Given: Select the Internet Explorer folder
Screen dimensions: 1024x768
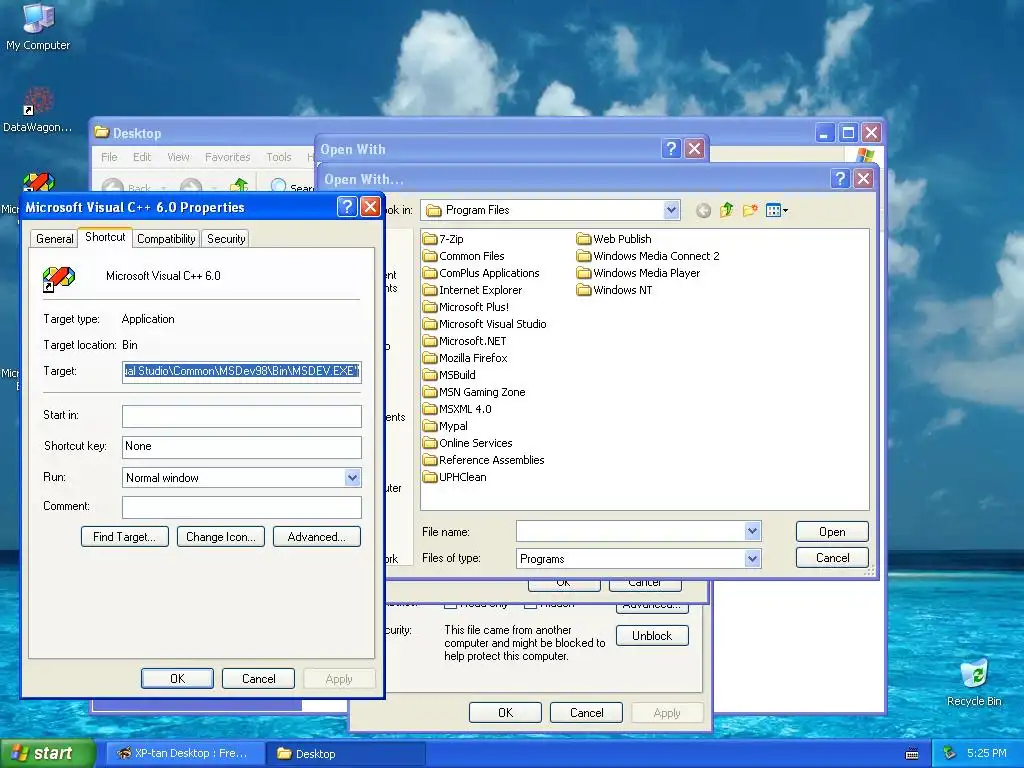Looking at the screenshot, I should (x=473, y=290).
